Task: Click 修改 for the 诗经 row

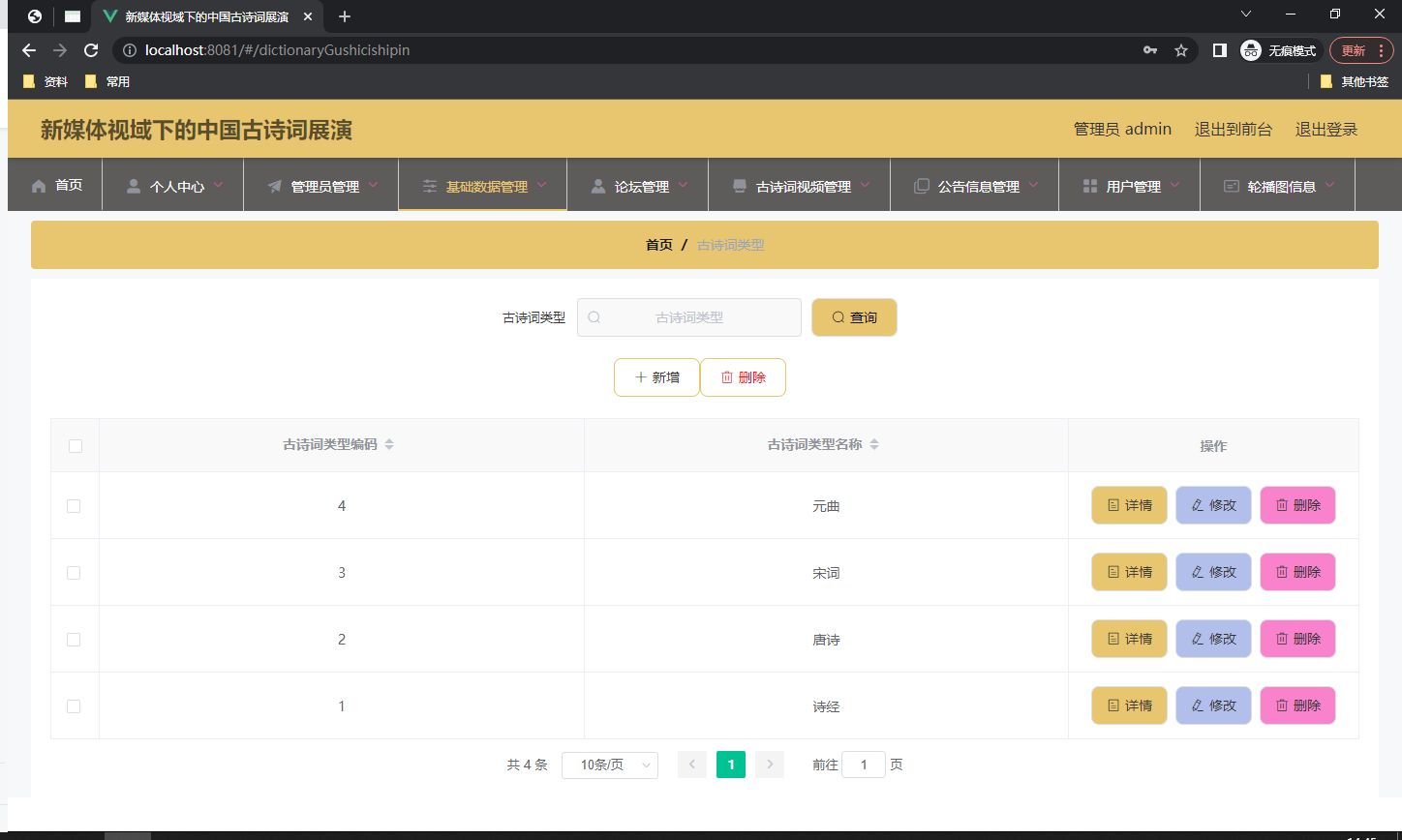Action: pyautogui.click(x=1213, y=705)
